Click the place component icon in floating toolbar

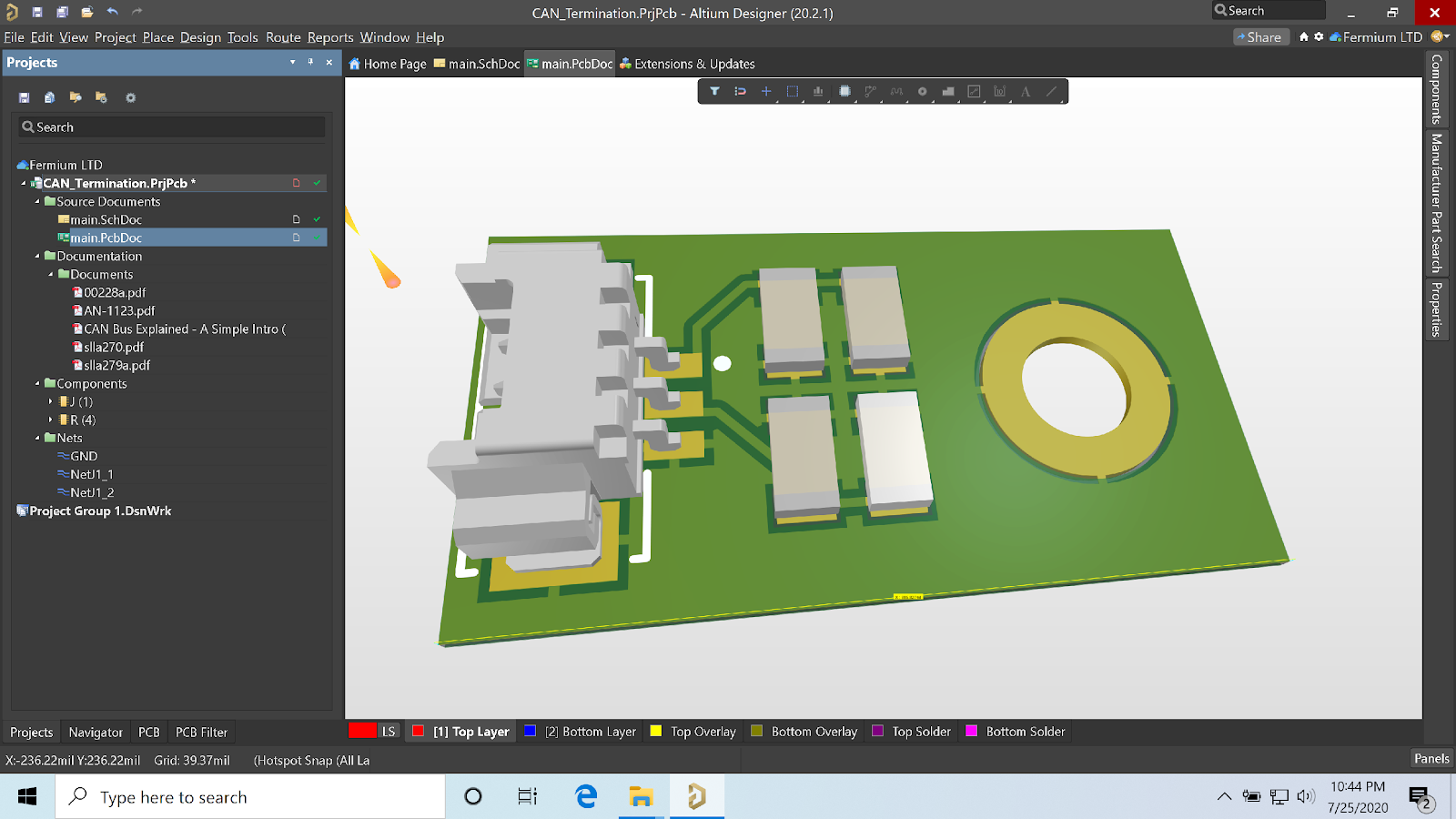coord(844,91)
